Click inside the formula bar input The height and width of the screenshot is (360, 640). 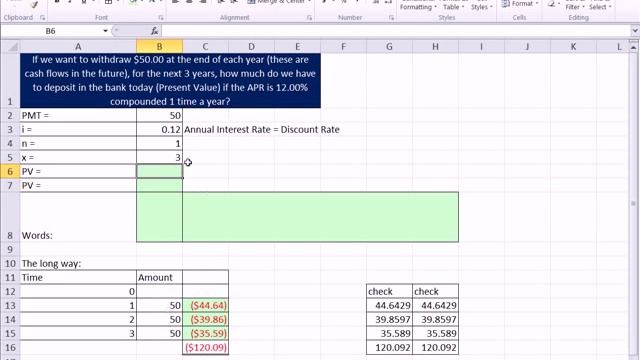coord(395,31)
